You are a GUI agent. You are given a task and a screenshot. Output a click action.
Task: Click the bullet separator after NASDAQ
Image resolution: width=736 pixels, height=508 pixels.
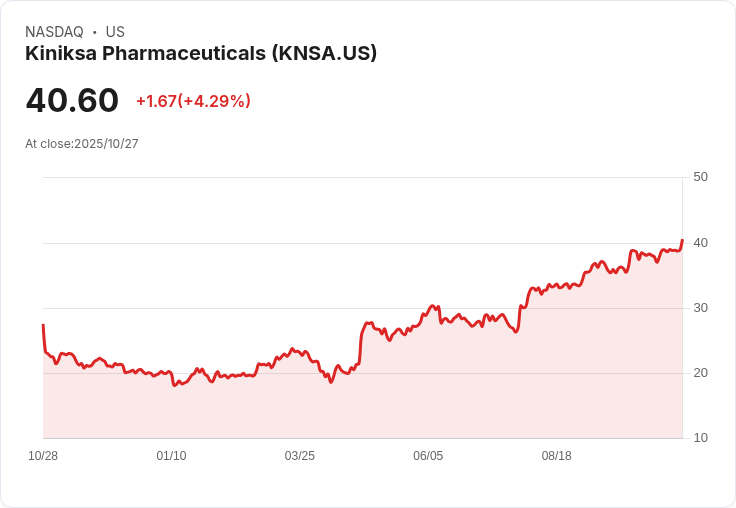point(94,32)
